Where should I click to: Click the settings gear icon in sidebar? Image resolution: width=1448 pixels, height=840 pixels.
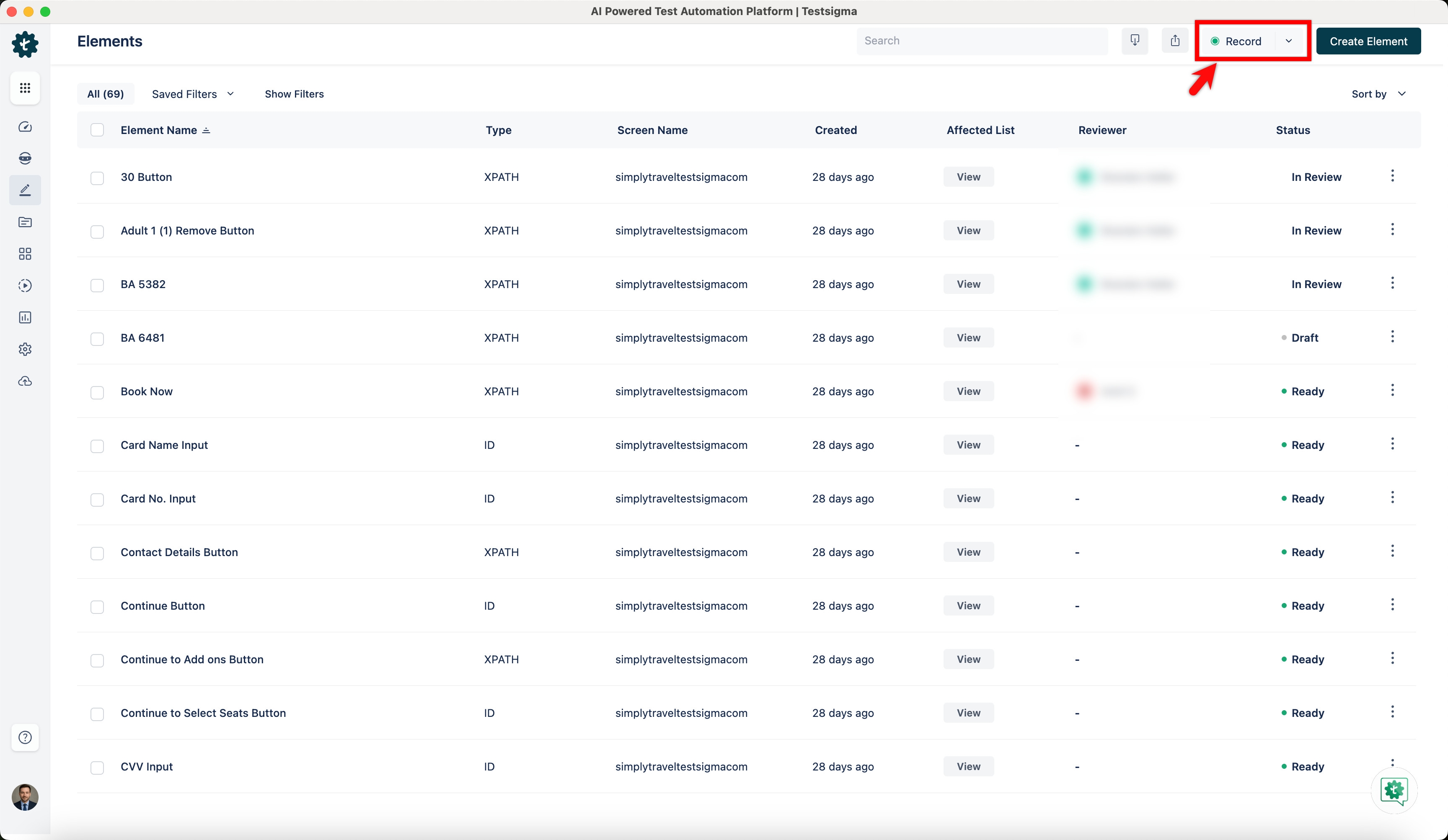pos(25,349)
